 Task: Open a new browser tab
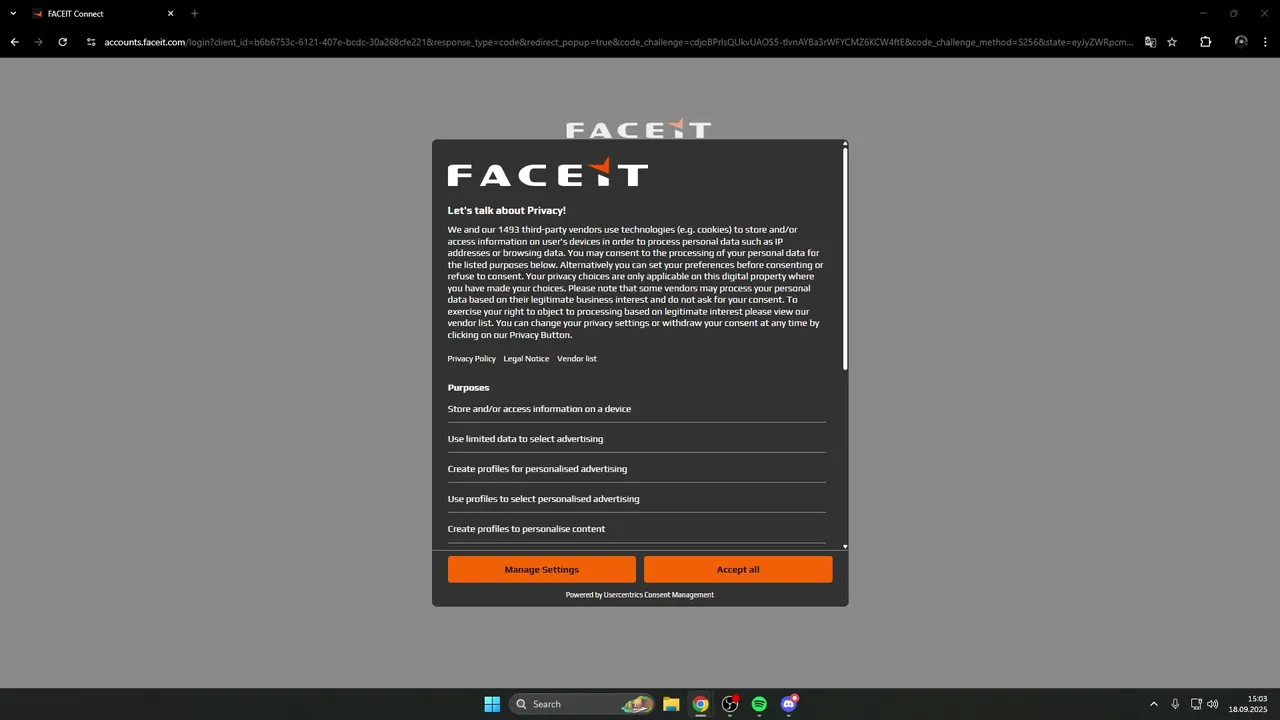194,14
